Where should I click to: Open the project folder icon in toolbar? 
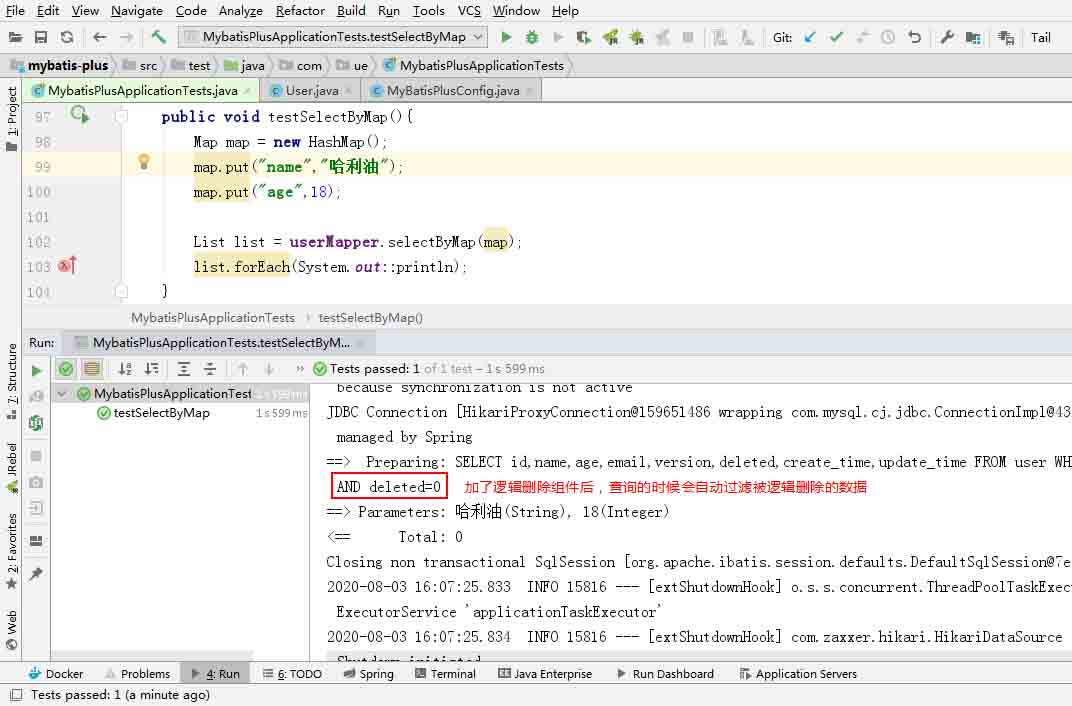(15, 37)
